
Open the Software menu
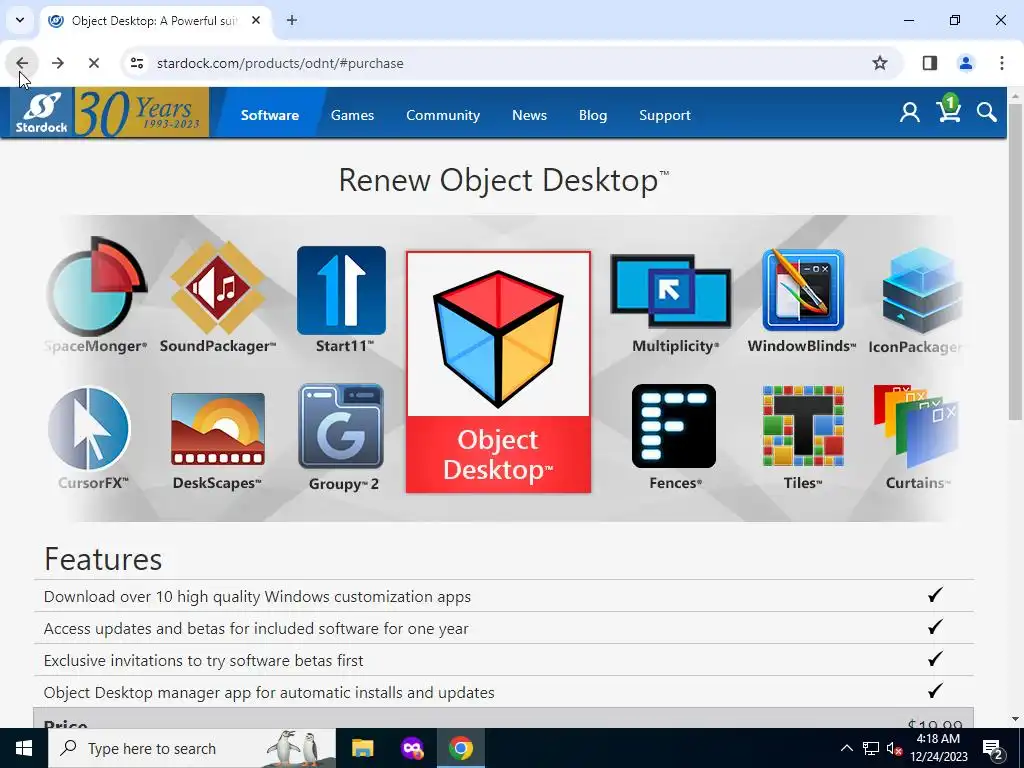(270, 115)
